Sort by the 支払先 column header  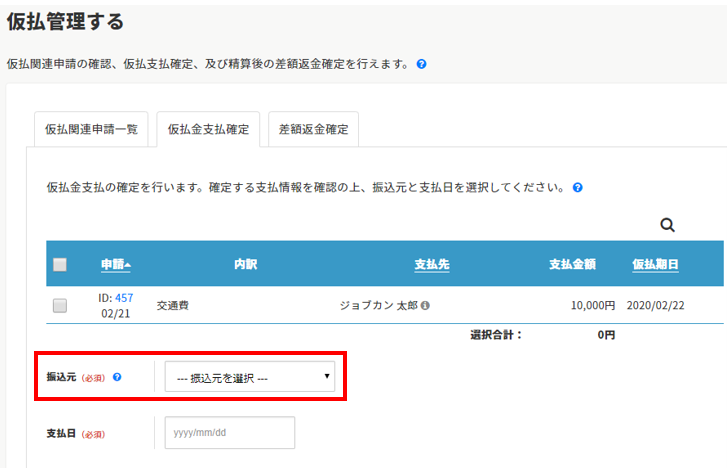431,264
